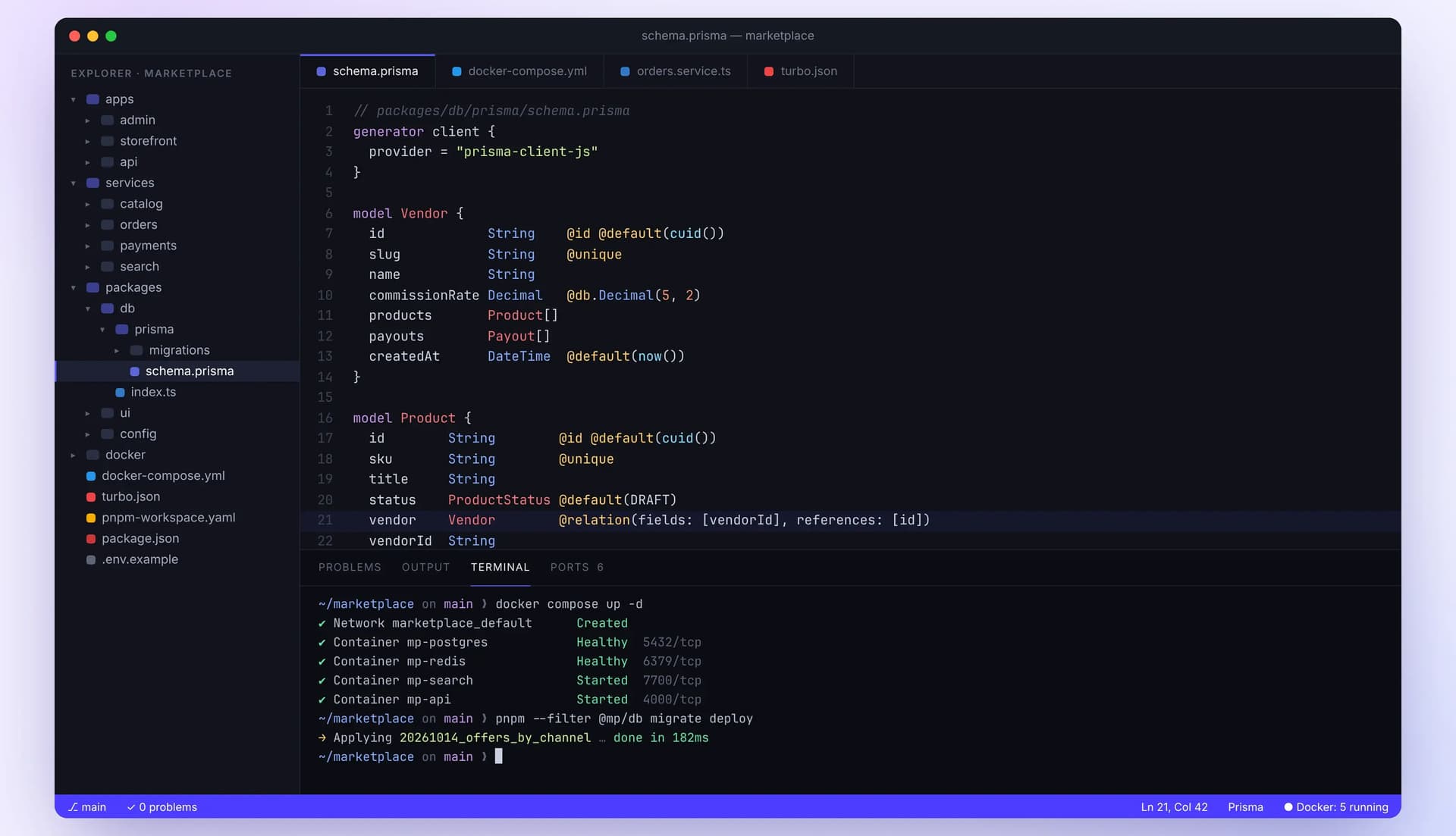Click the EXPLORER · MARKETPLACE header
This screenshot has width=1456, height=836.
click(152, 74)
